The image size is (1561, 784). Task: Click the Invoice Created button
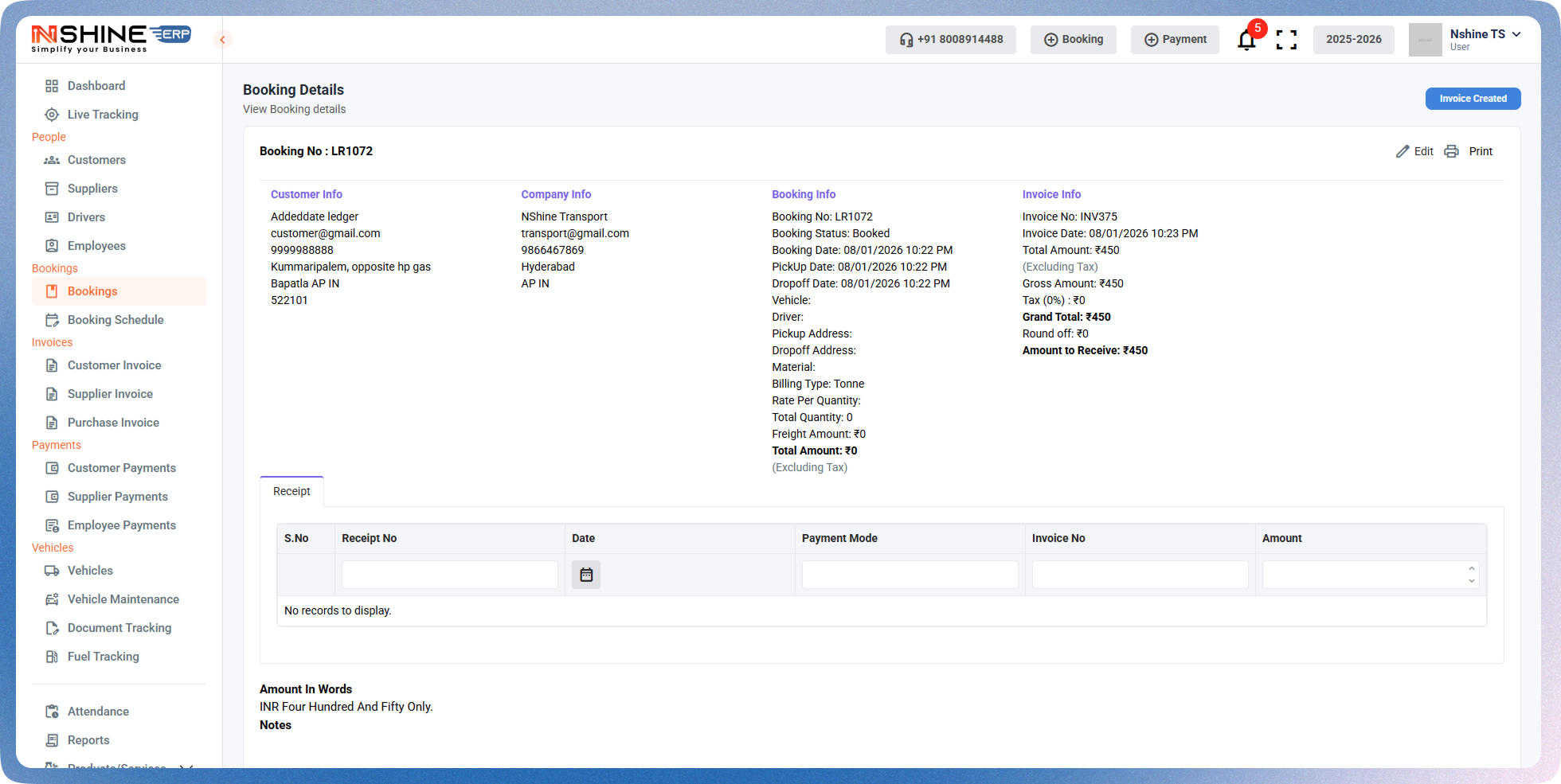point(1473,99)
